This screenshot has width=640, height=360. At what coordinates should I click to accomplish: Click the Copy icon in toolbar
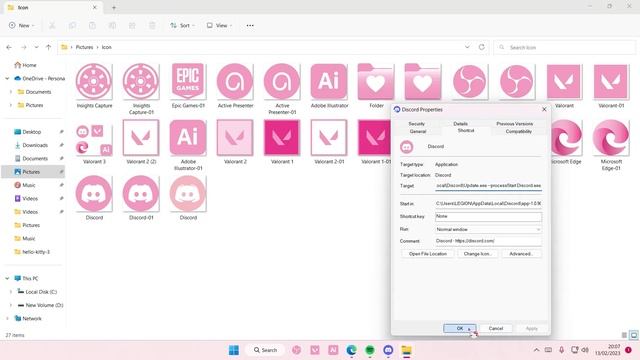(x=72, y=25)
